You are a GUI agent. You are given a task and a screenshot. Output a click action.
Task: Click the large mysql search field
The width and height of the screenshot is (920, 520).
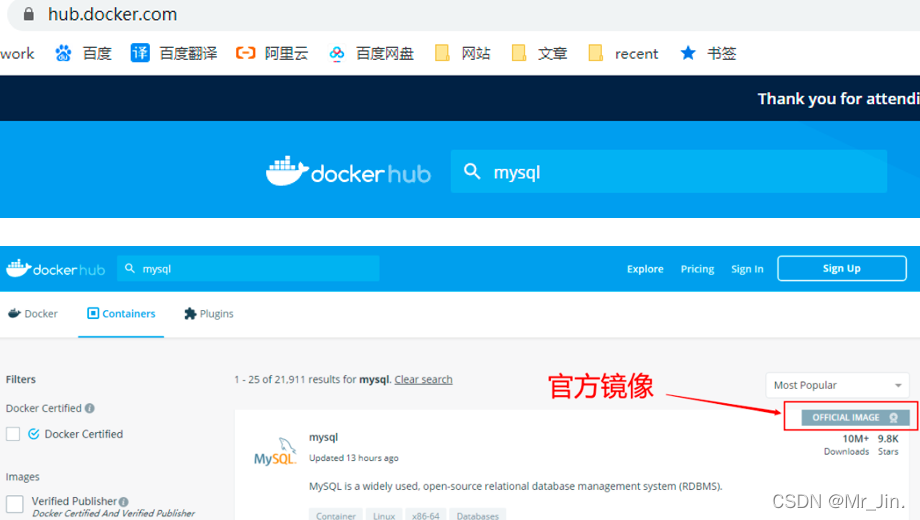pyautogui.click(x=668, y=171)
